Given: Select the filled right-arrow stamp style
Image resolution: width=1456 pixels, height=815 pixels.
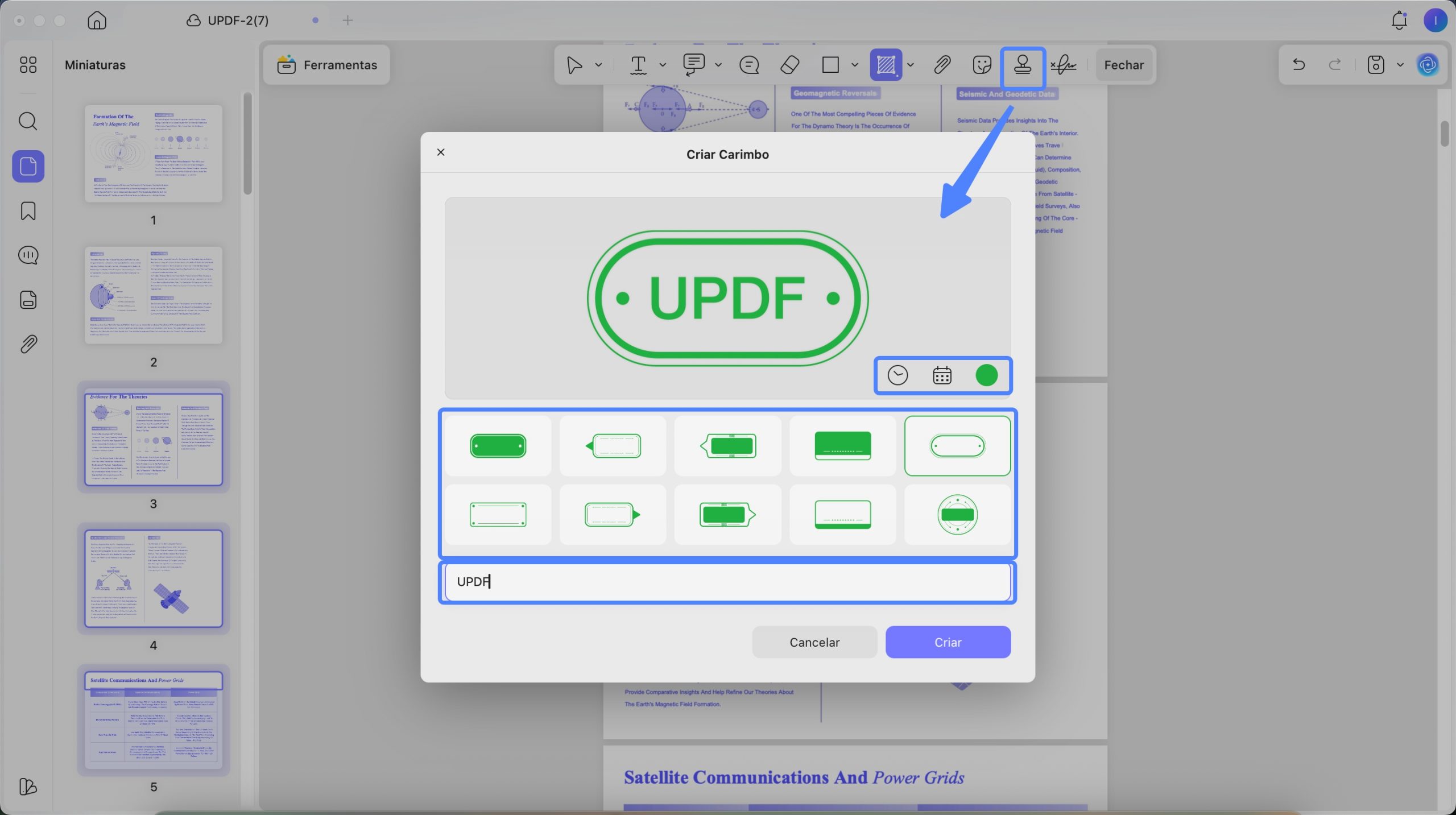Looking at the screenshot, I should pyautogui.click(x=728, y=515).
